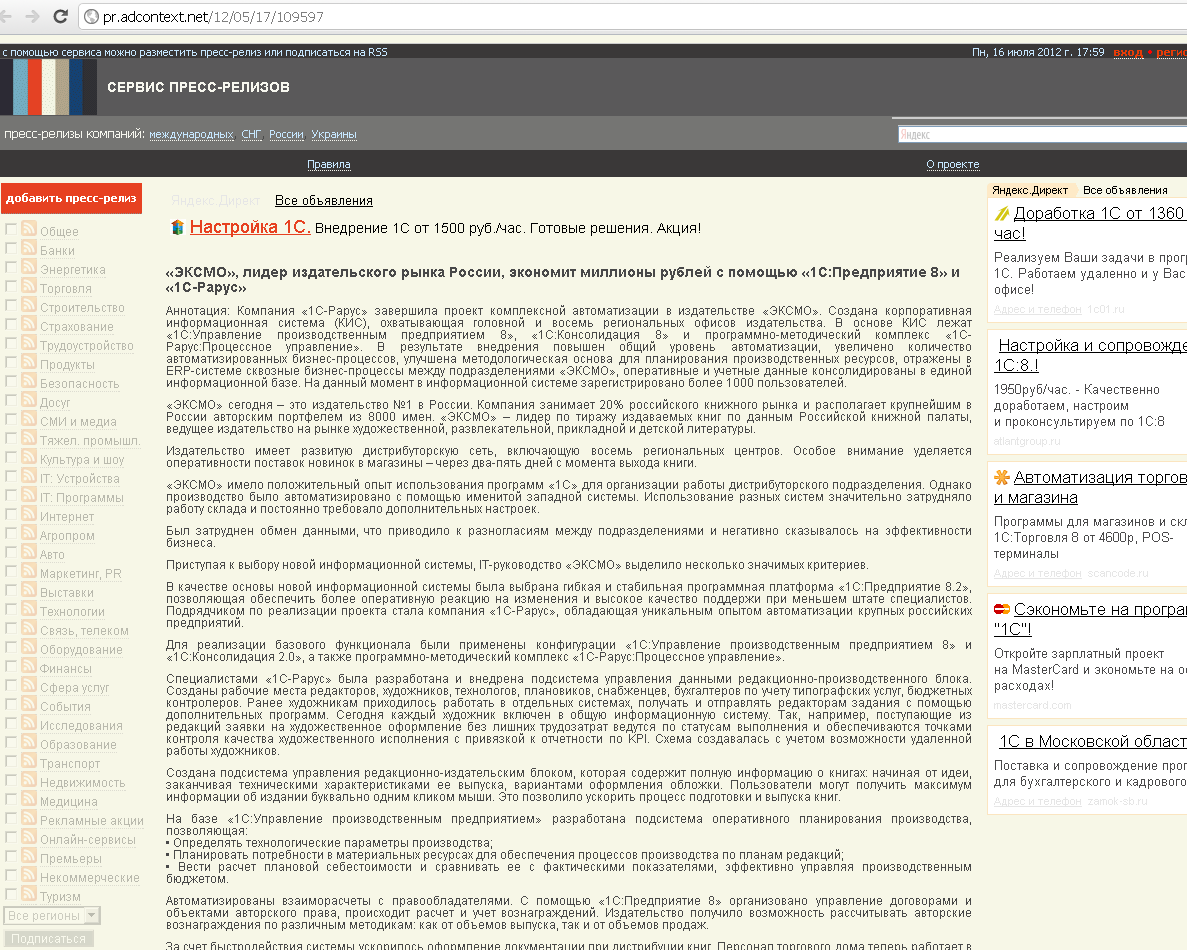Open RSS feed icon for Авто

(29, 551)
